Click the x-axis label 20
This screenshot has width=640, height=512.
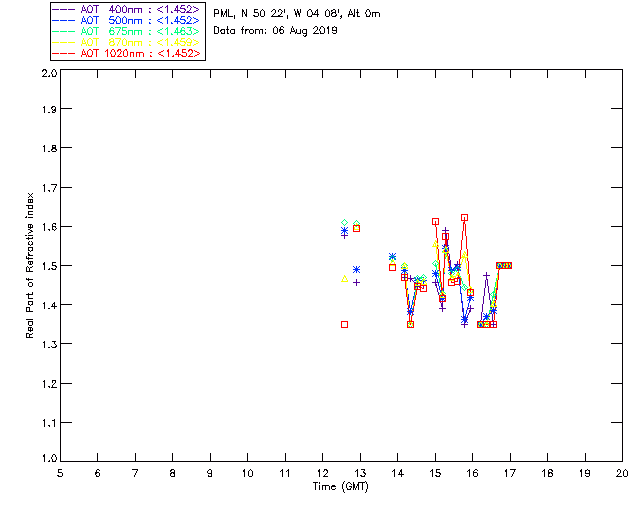tap(622, 473)
